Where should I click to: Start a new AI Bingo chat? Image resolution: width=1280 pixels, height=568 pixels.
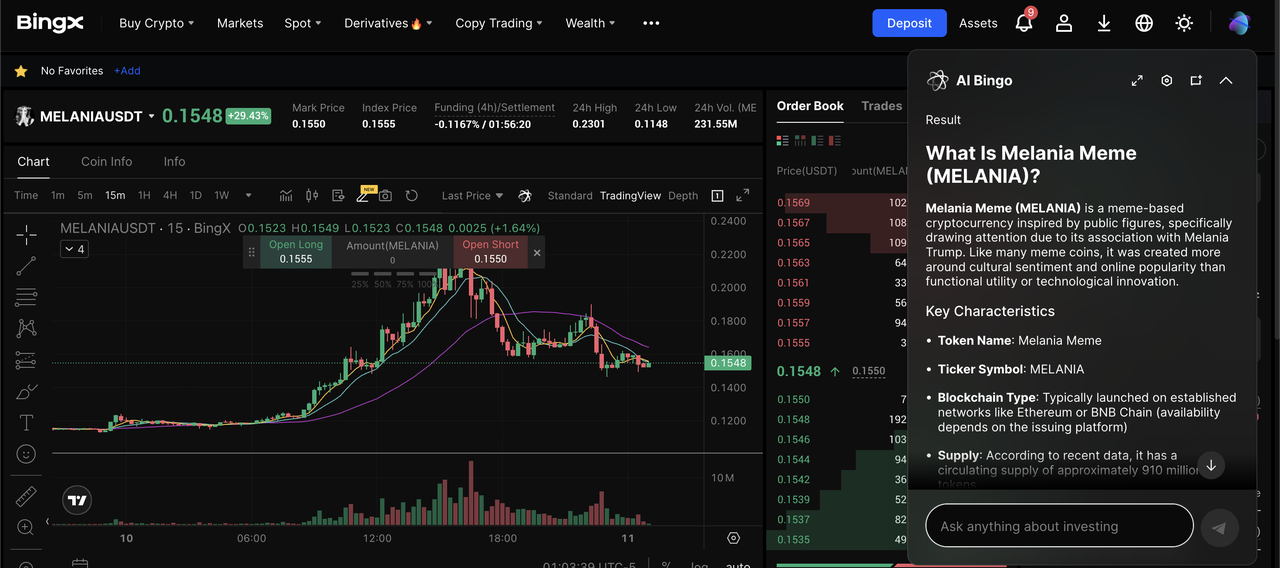(1196, 81)
